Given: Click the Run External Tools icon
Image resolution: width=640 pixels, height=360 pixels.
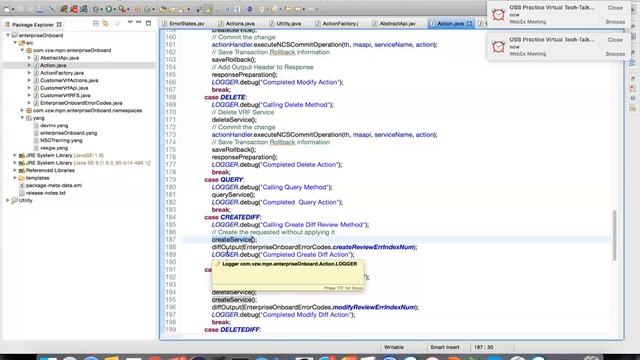Looking at the screenshot, I should pos(122,9).
